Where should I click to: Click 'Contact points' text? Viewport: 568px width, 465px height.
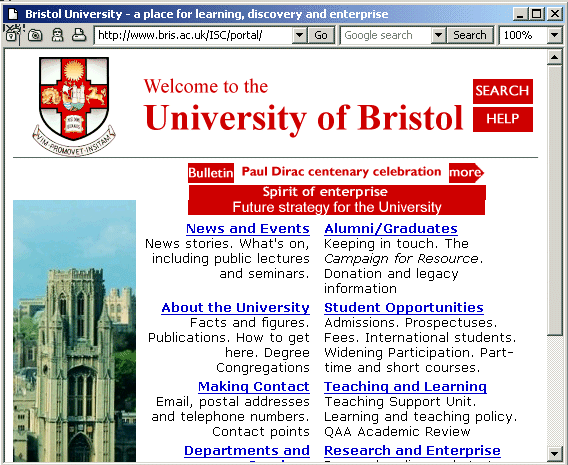261,432
